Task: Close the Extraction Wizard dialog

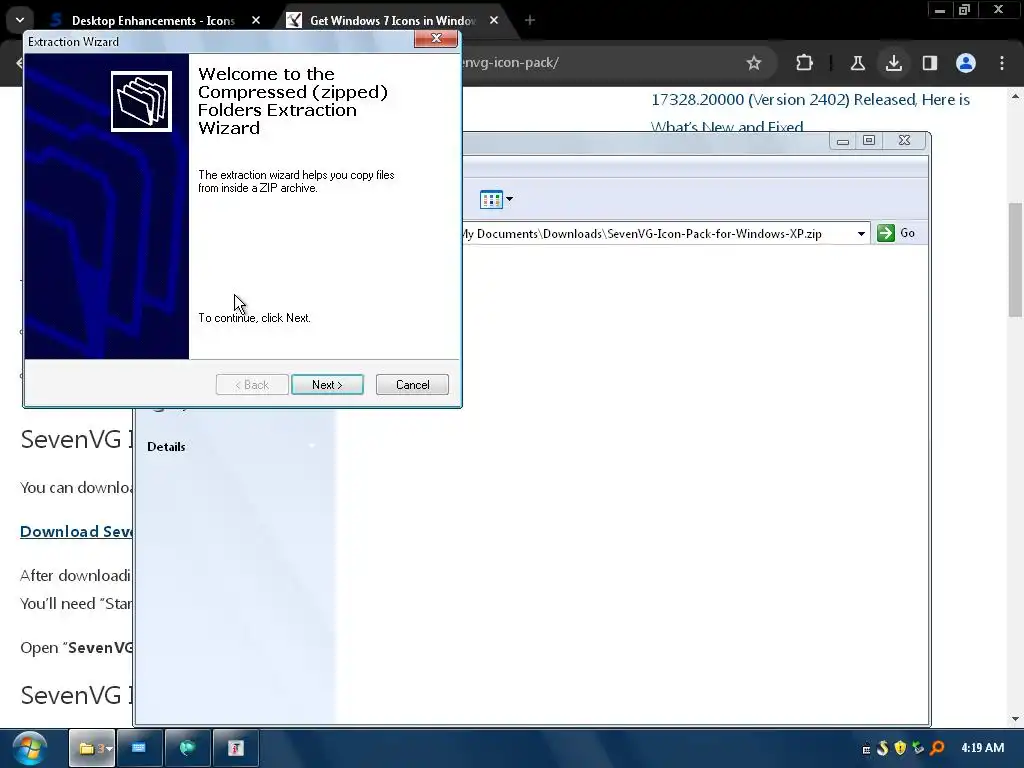Action: [x=436, y=39]
